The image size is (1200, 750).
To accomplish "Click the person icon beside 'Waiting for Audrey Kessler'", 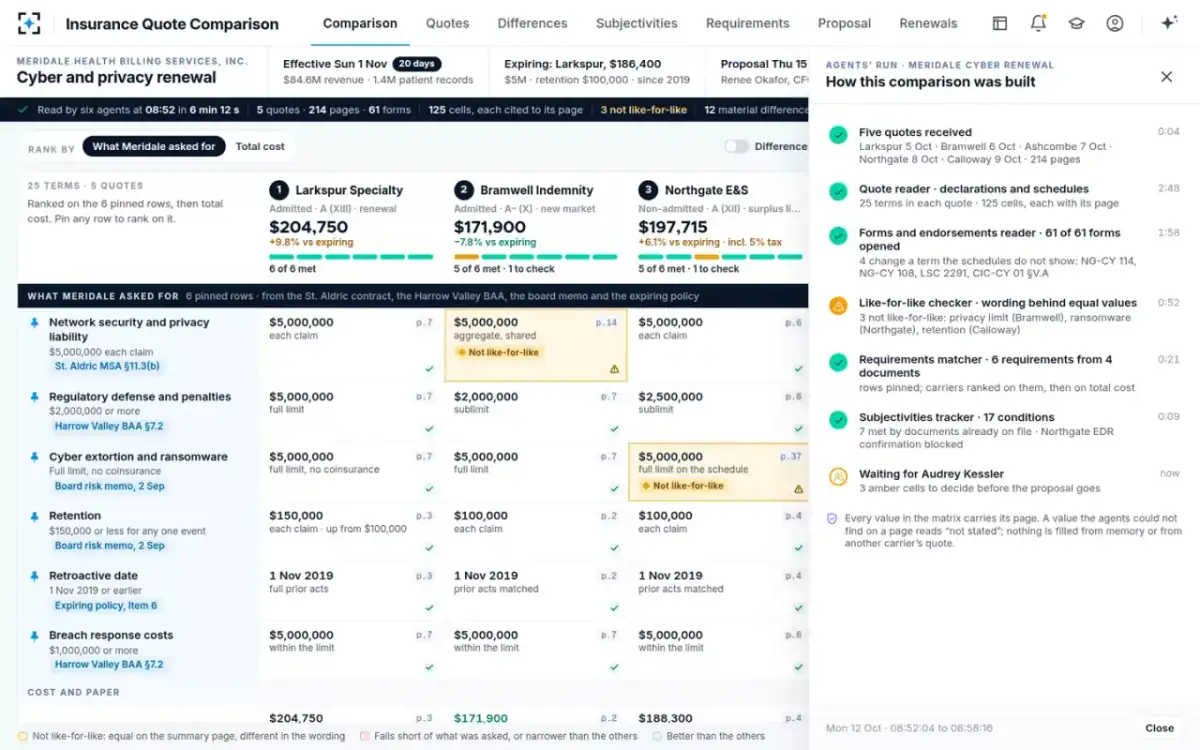I will [x=838, y=476].
